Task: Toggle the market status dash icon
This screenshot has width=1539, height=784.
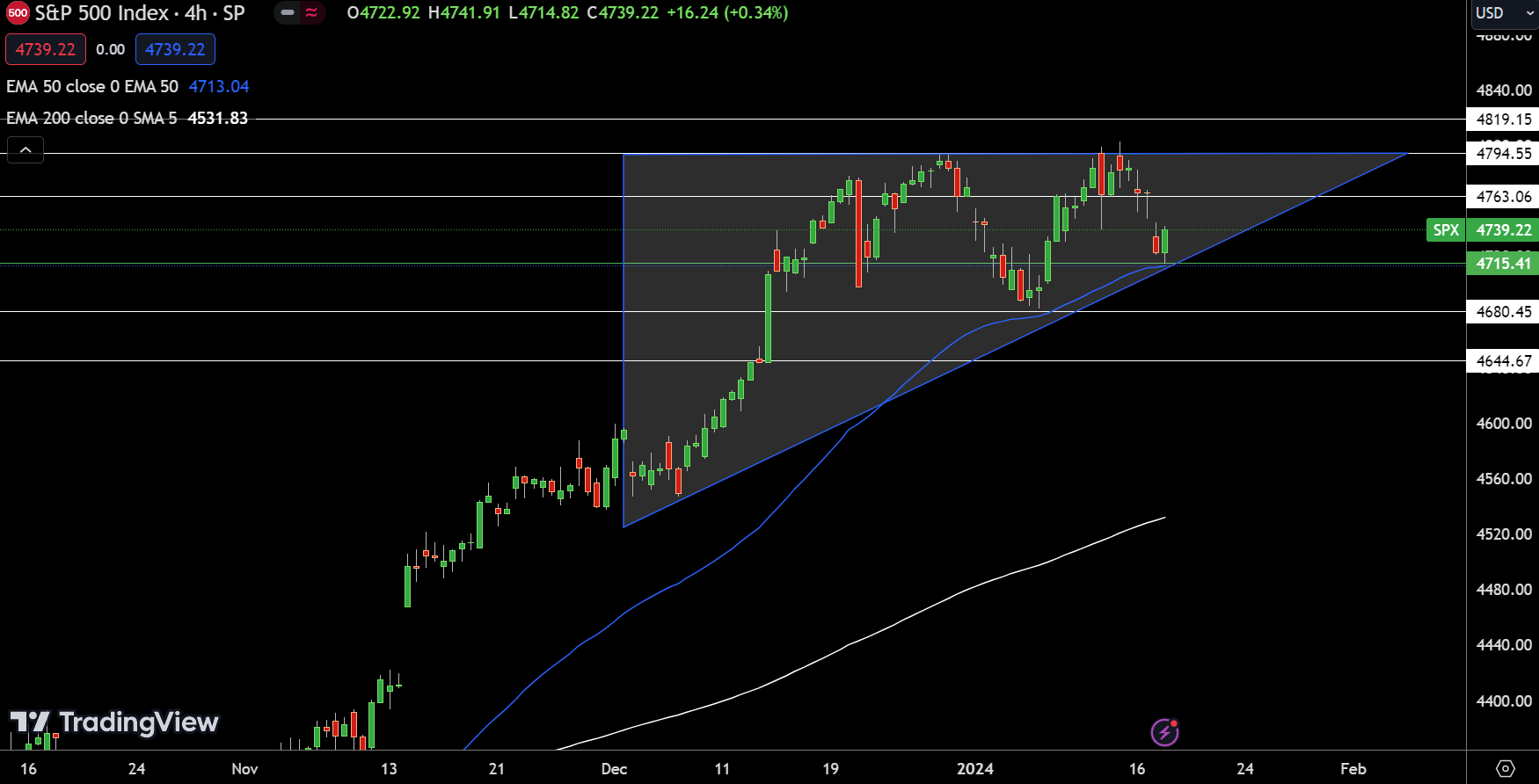Action: click(x=288, y=13)
